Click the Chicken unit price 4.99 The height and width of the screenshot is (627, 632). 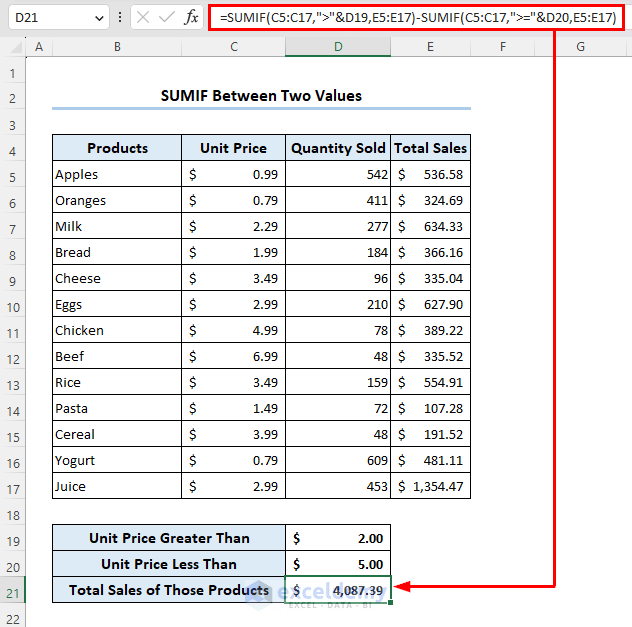coord(233,330)
